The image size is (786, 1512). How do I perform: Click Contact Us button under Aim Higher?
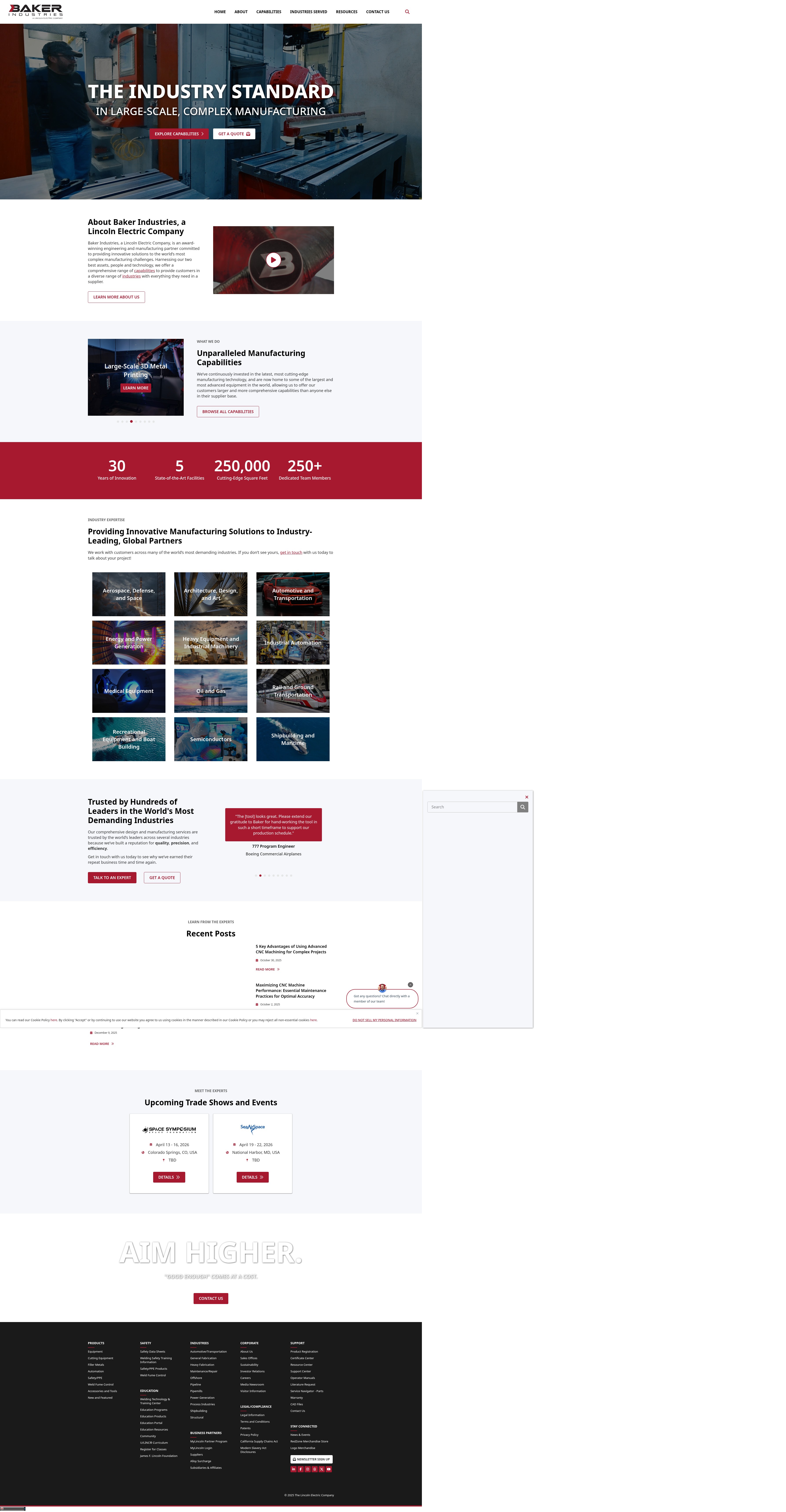coord(211,1298)
